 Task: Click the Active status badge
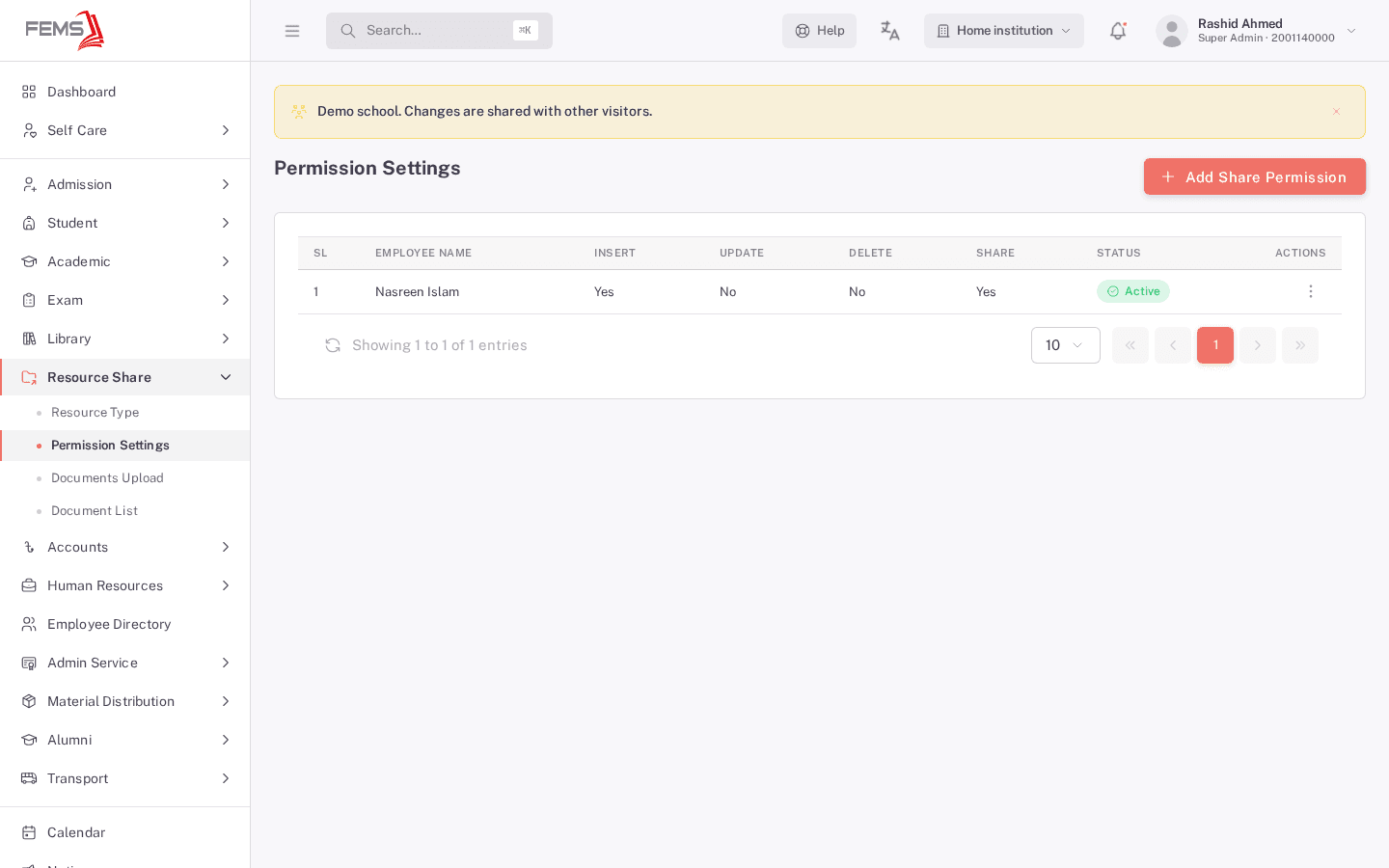click(x=1133, y=291)
